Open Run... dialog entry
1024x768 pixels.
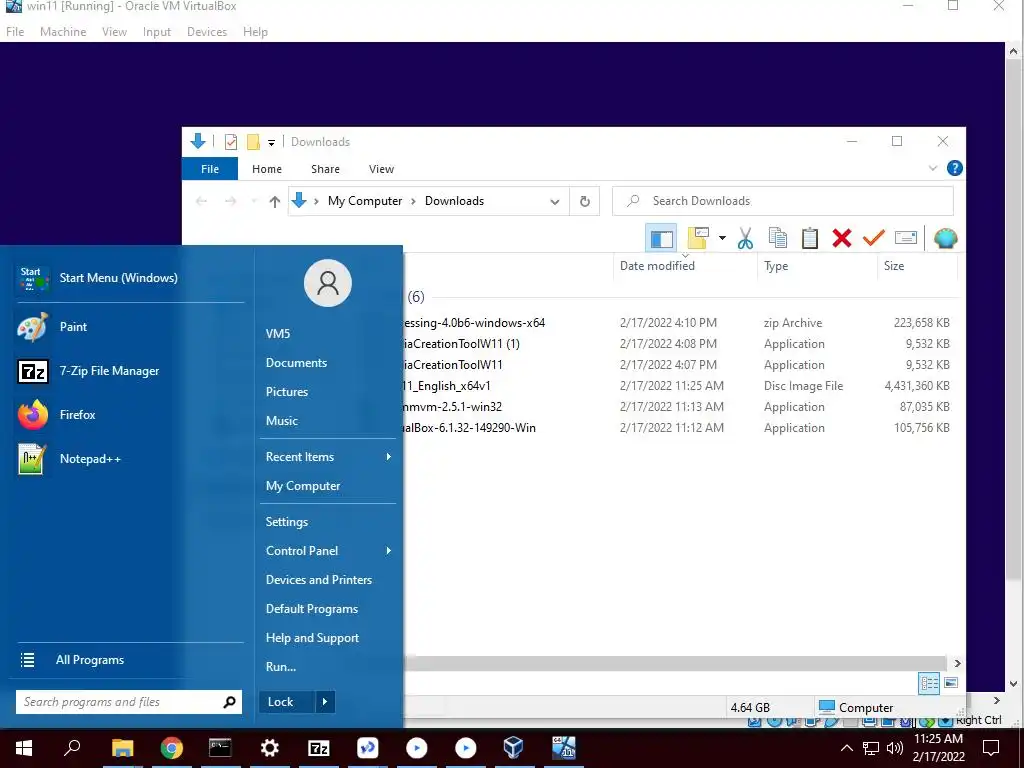pos(281,667)
